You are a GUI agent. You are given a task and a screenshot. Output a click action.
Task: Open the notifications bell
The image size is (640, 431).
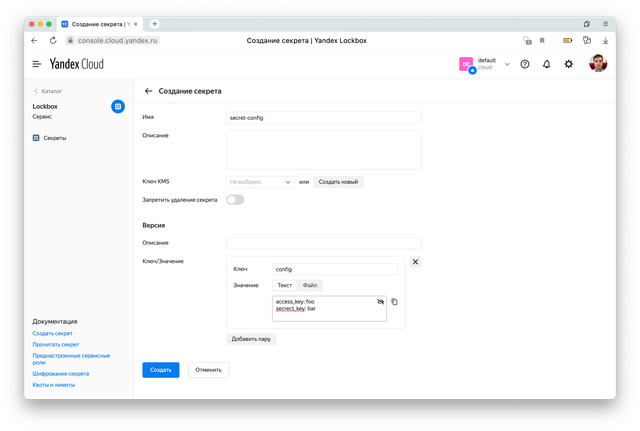point(546,64)
